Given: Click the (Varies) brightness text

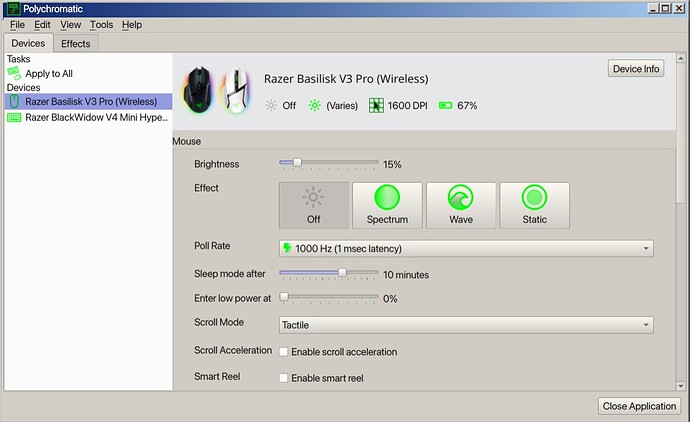Looking at the screenshot, I should [x=342, y=106].
